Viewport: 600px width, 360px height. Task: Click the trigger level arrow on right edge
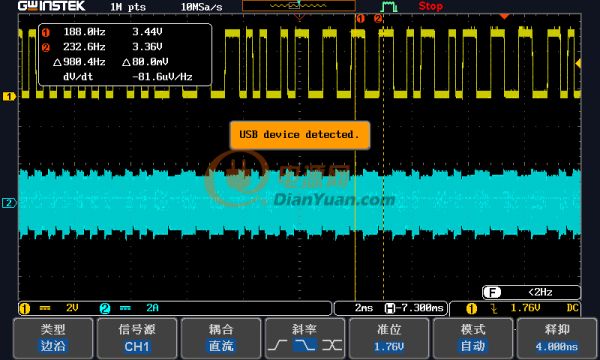[578, 63]
